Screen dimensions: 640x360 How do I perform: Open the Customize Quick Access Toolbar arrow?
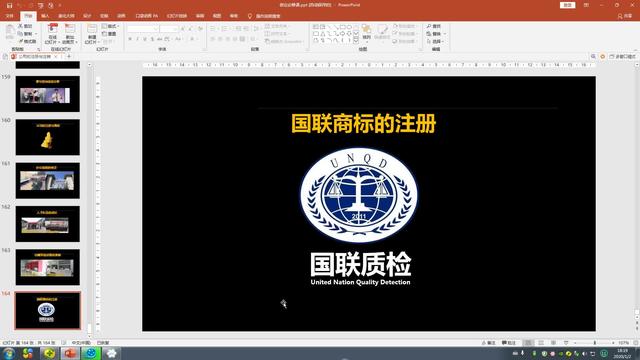[x=60, y=5]
